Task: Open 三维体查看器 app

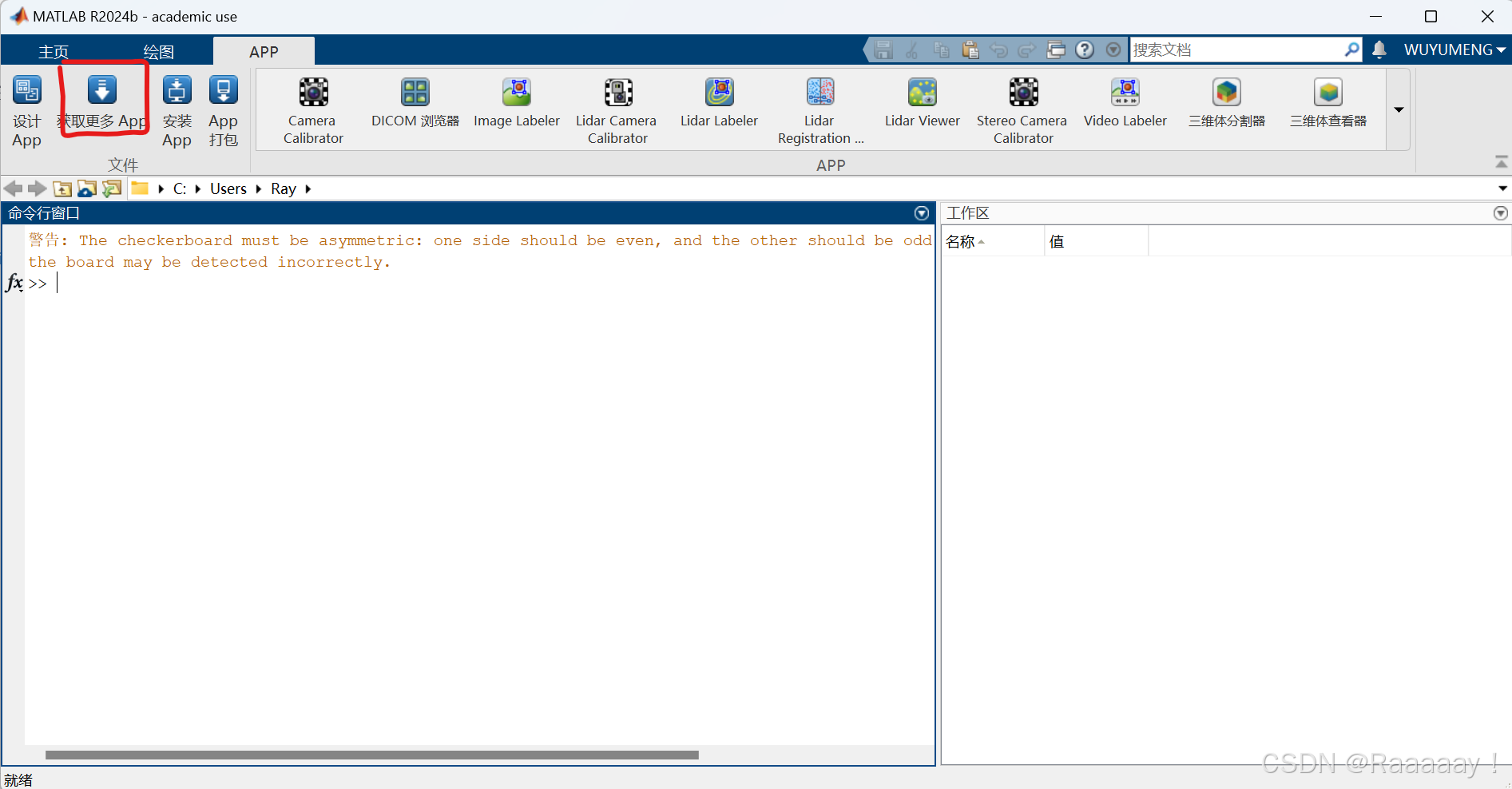Action: (1328, 103)
